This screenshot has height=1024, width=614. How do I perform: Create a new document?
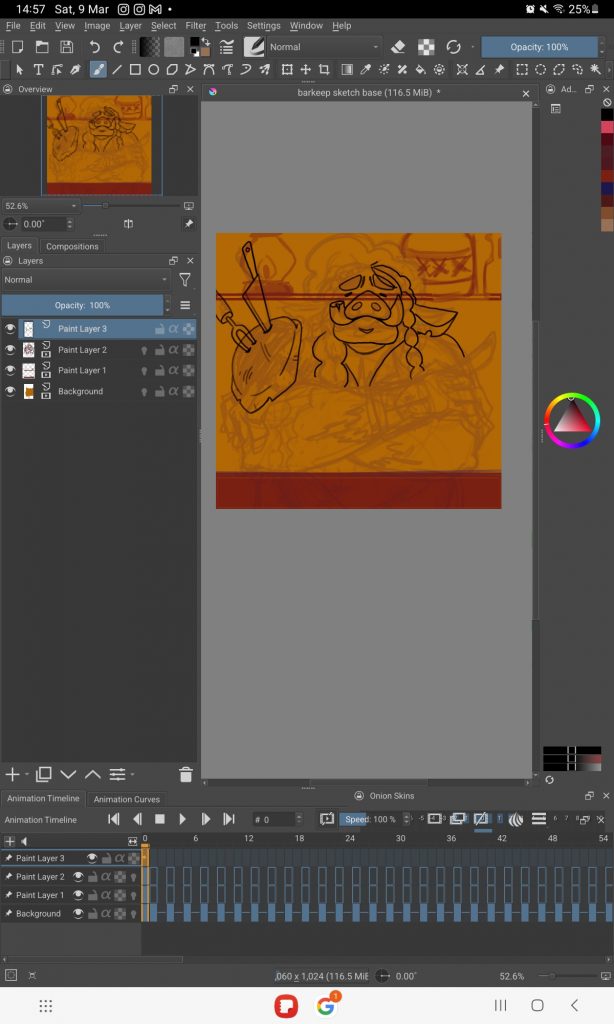tap(18, 46)
